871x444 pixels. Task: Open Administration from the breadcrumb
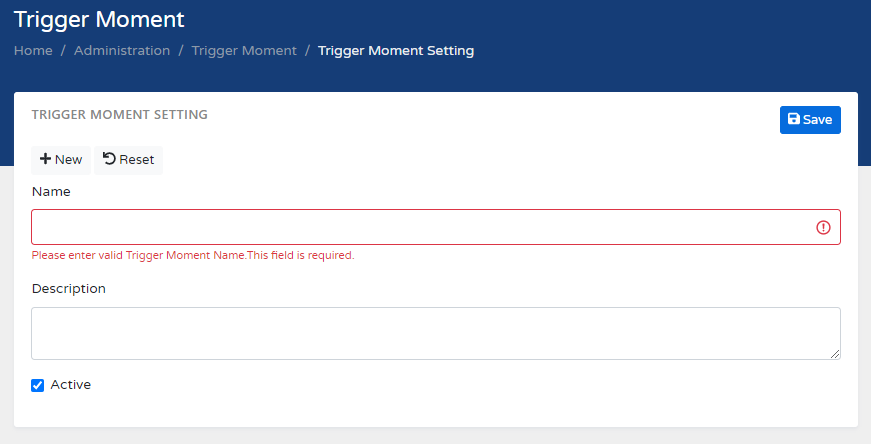click(x=122, y=51)
